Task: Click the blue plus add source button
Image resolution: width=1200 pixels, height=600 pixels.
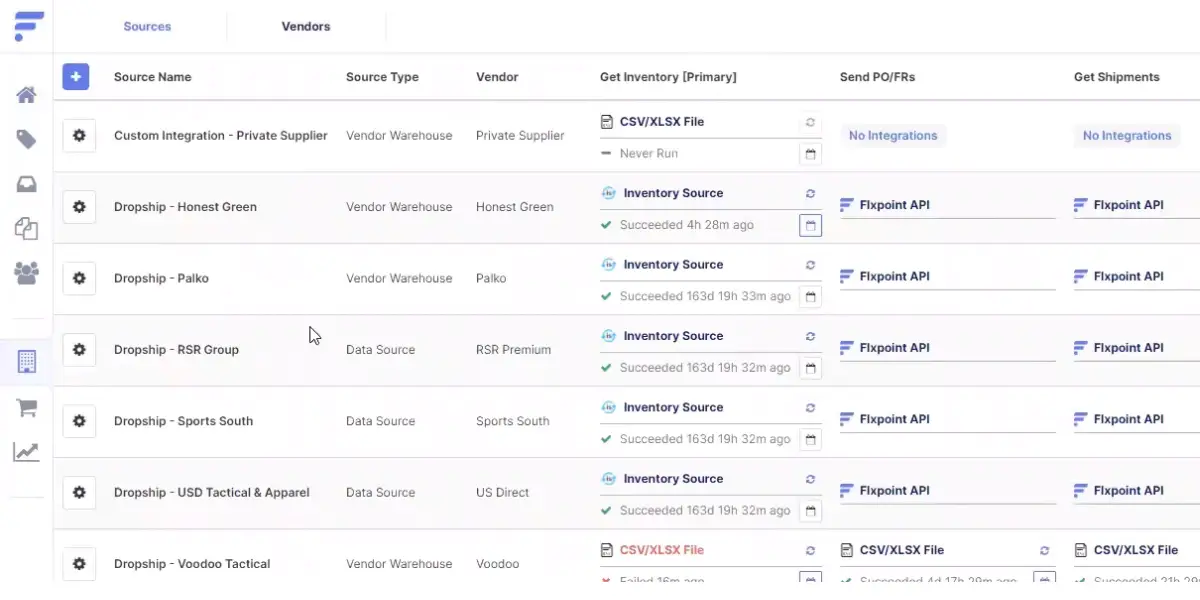Action: click(76, 77)
